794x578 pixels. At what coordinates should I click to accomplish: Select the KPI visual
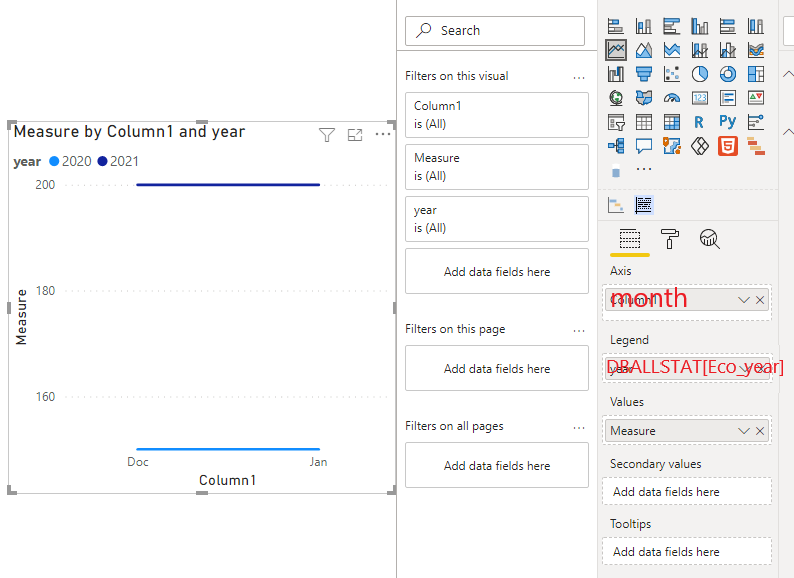click(756, 98)
